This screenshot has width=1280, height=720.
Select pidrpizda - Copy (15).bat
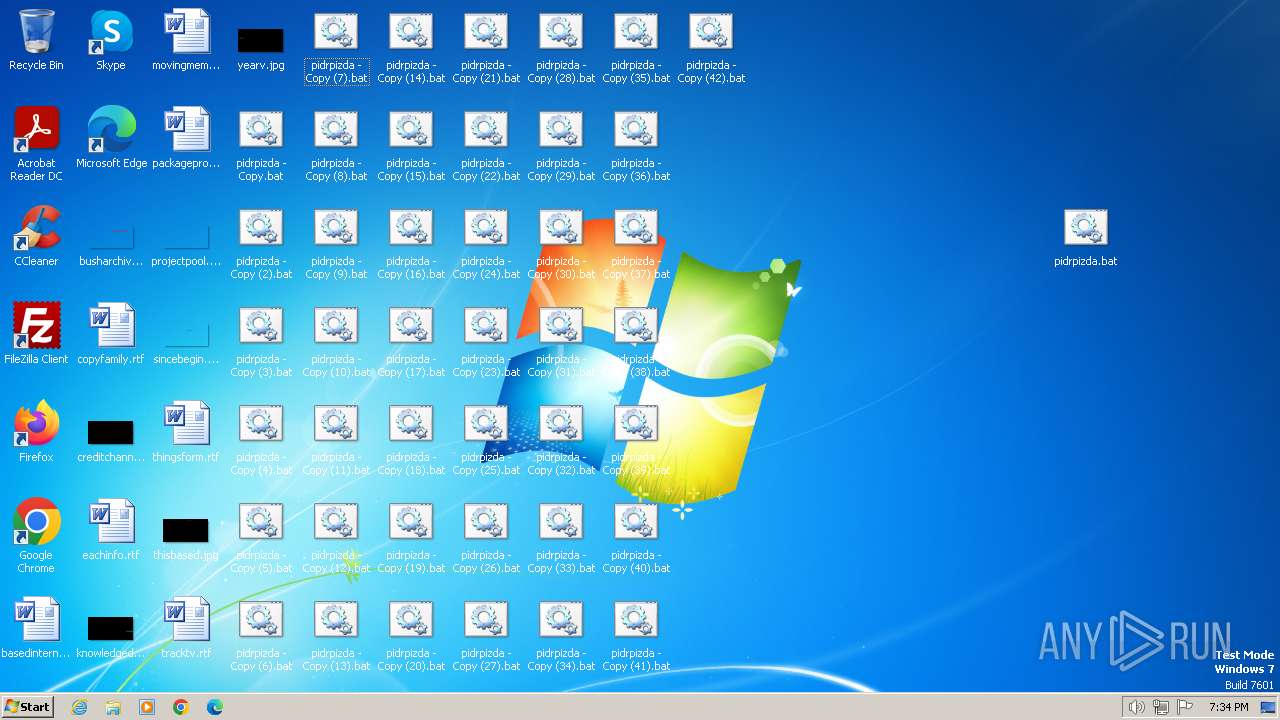click(411, 144)
